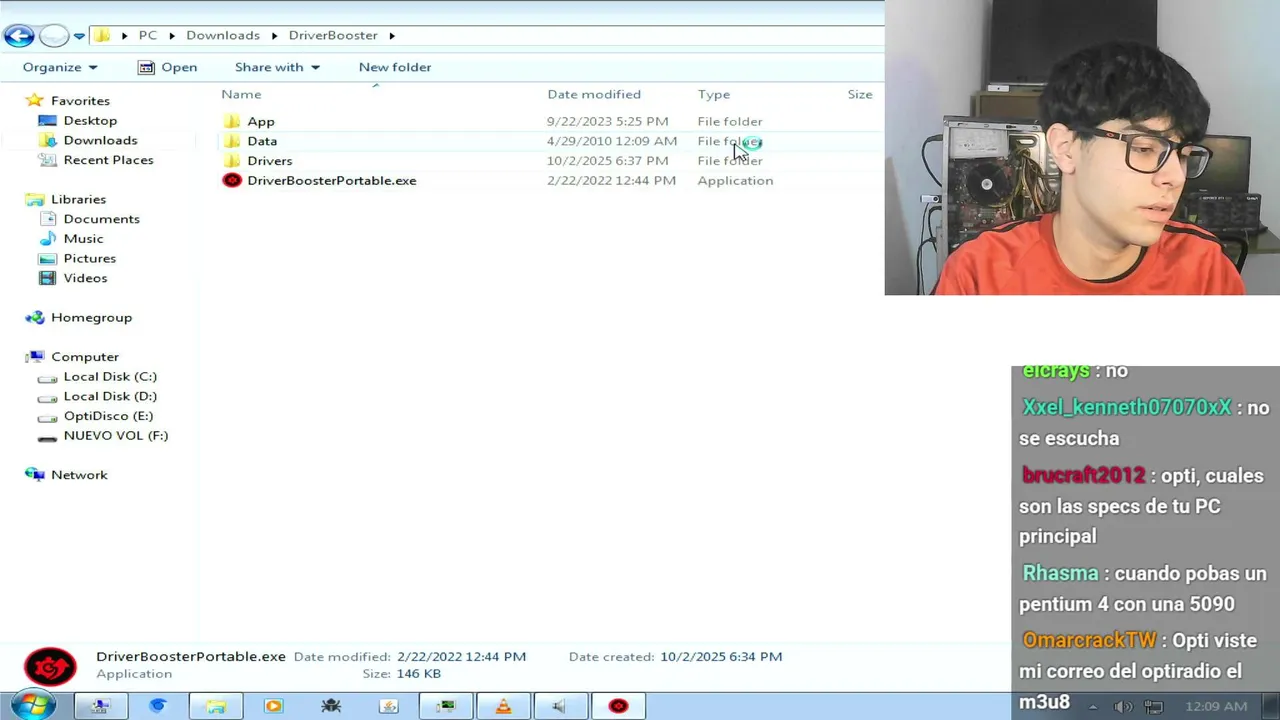1280x720 pixels.
Task: Sort by Date modified column header
Action: click(x=594, y=94)
